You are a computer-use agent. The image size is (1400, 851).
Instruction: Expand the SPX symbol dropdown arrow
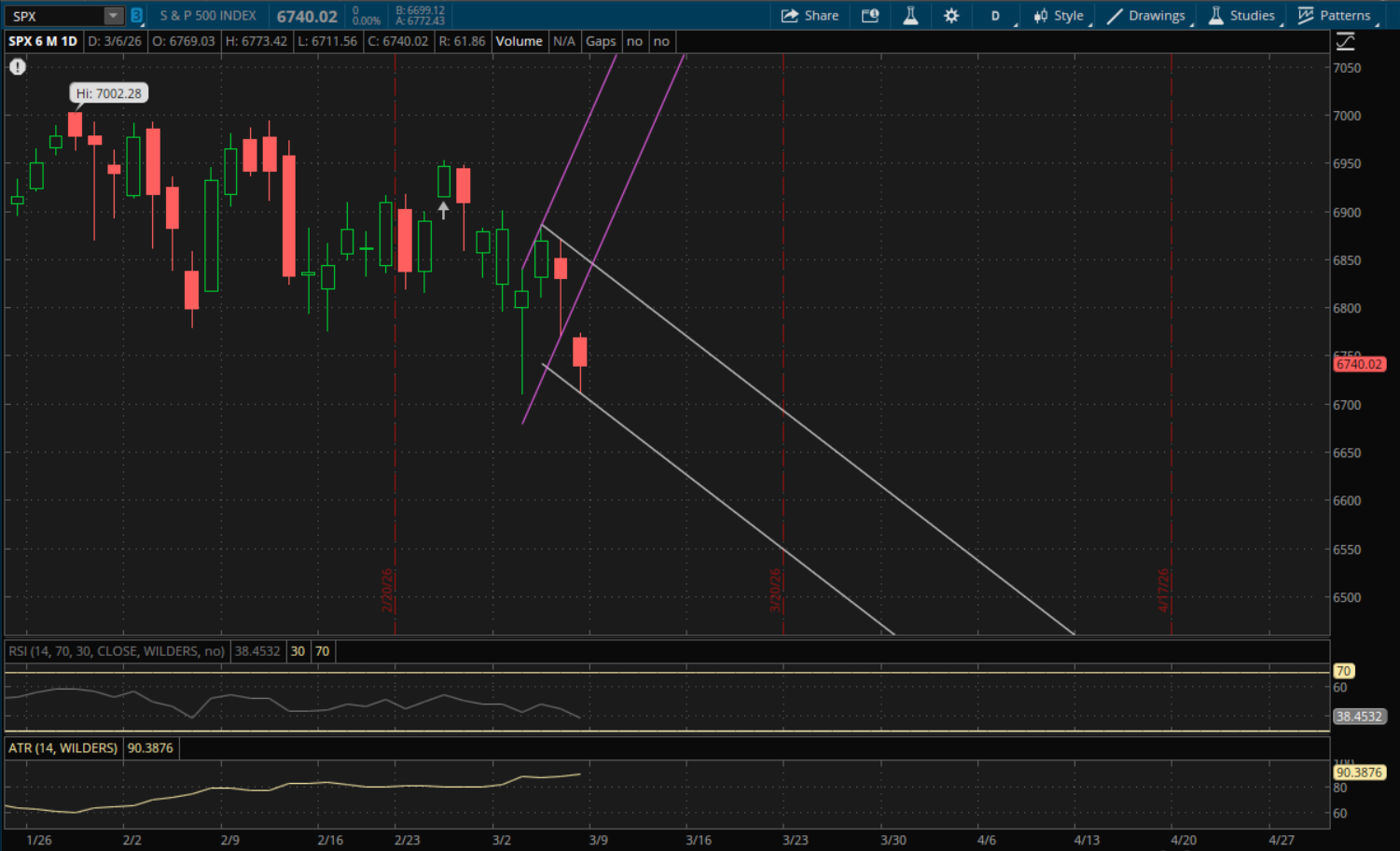[x=113, y=16]
